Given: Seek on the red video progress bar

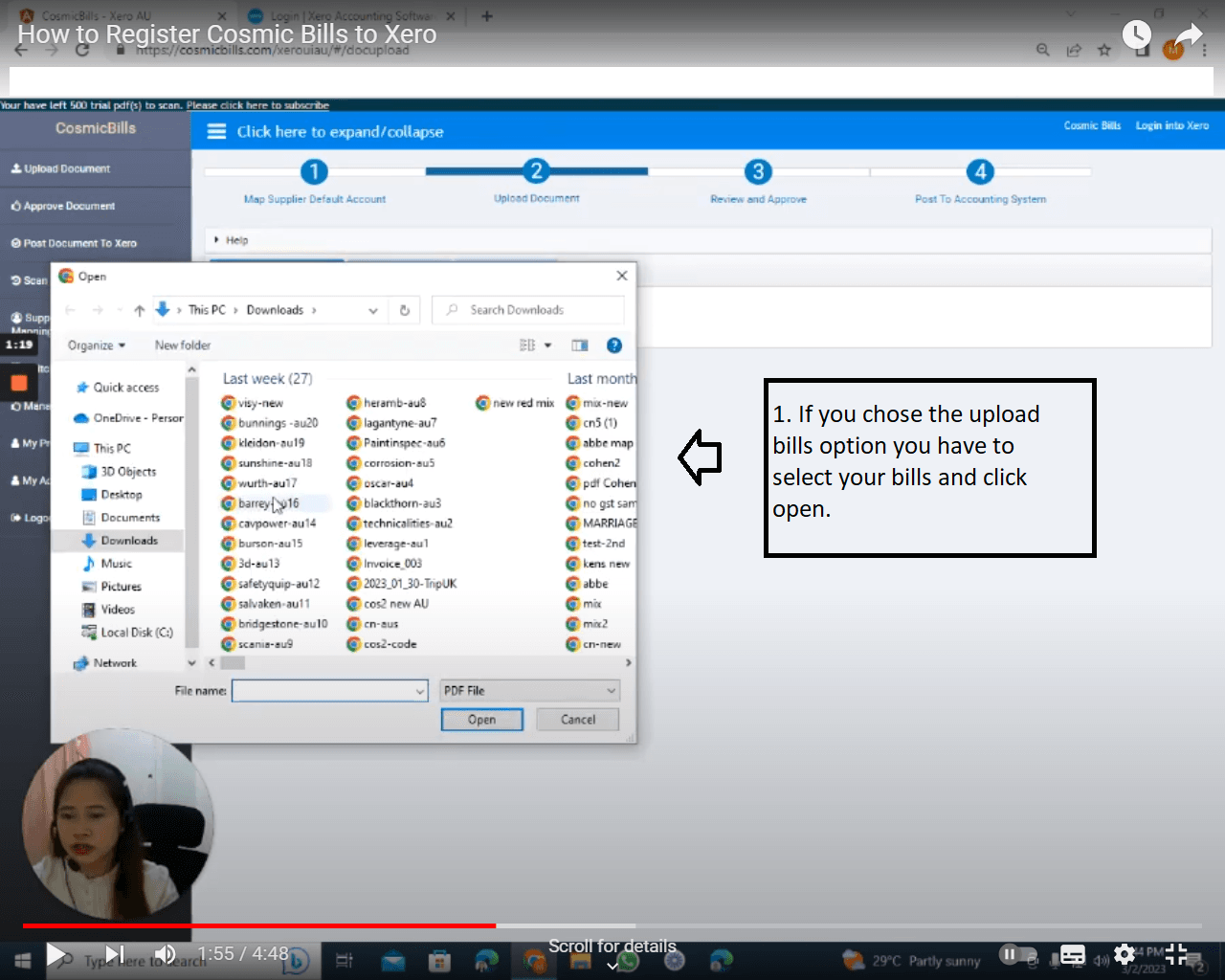Looking at the screenshot, I should 258,925.
